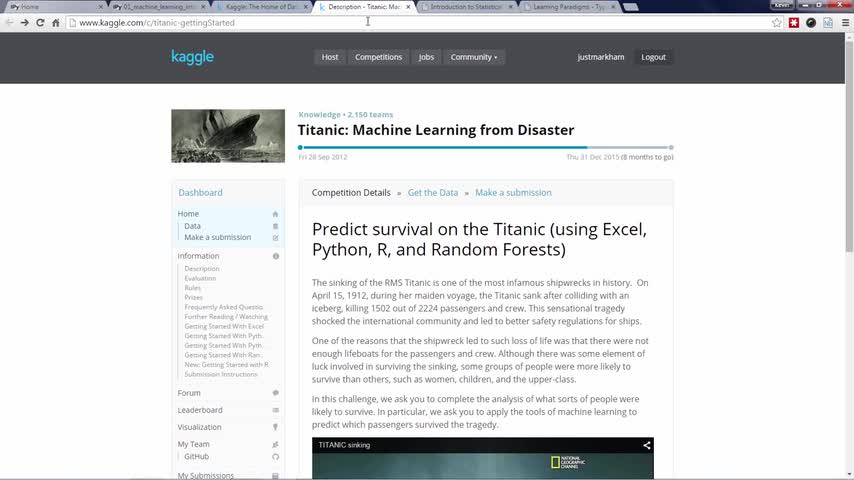Open Further Reading / Watching page
Image resolution: width=854 pixels, height=480 pixels.
click(226, 317)
